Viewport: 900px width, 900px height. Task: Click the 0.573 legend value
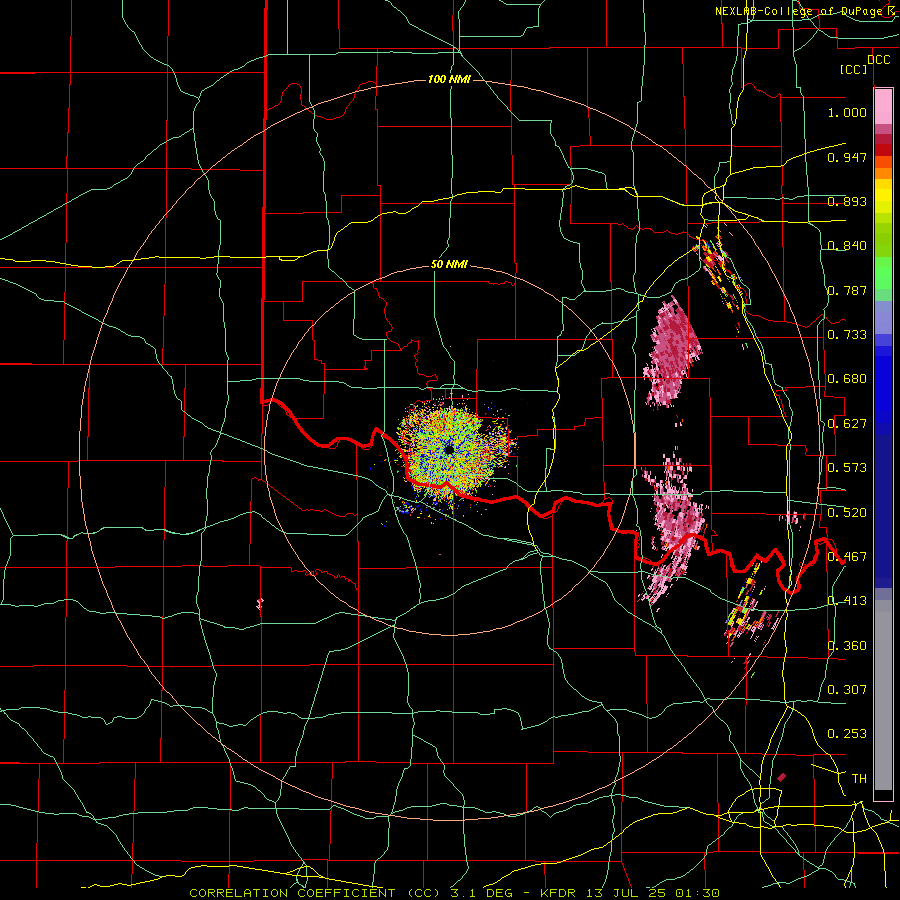(x=847, y=468)
